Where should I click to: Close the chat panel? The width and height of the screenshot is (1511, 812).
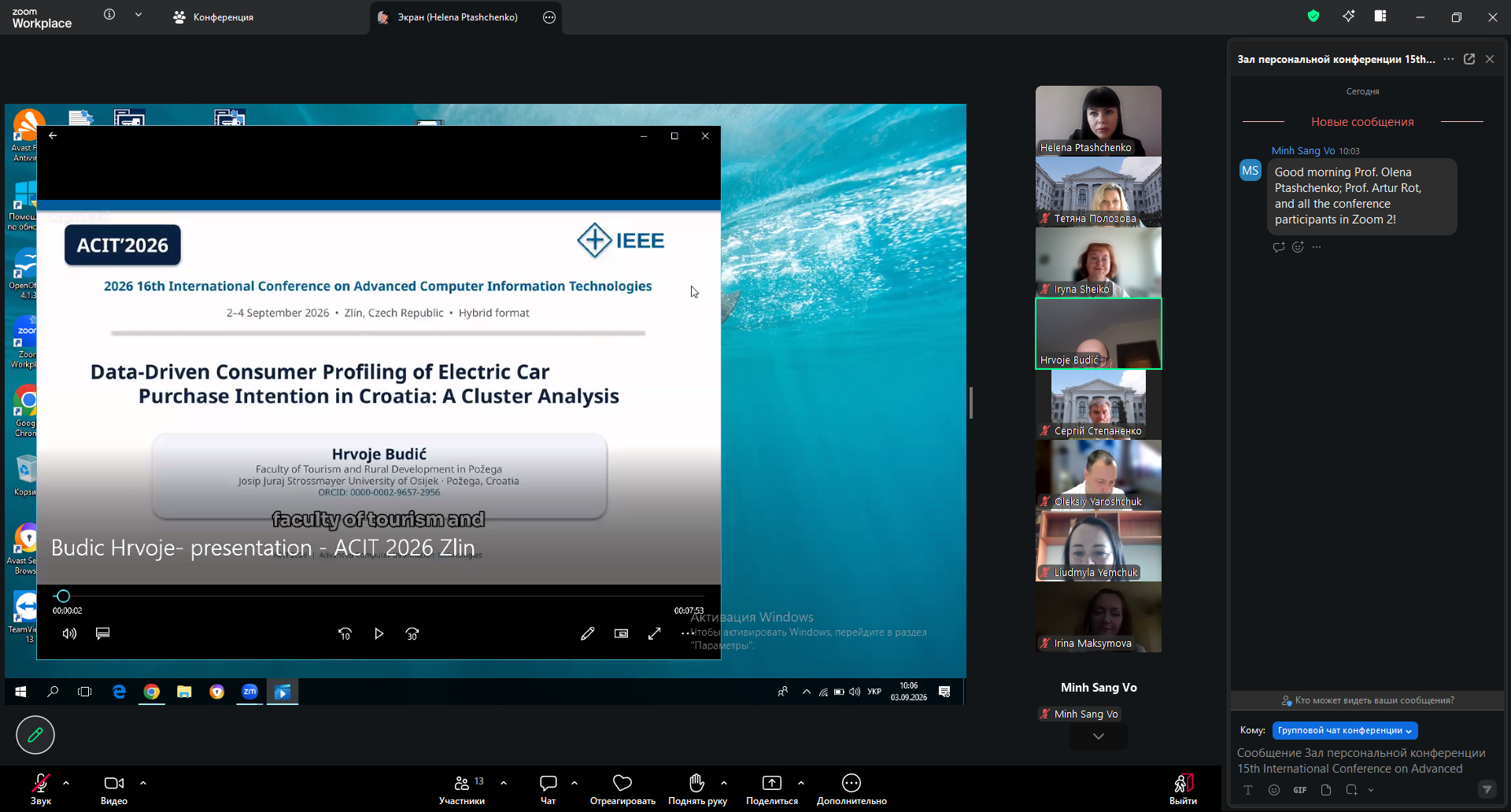tap(1490, 59)
